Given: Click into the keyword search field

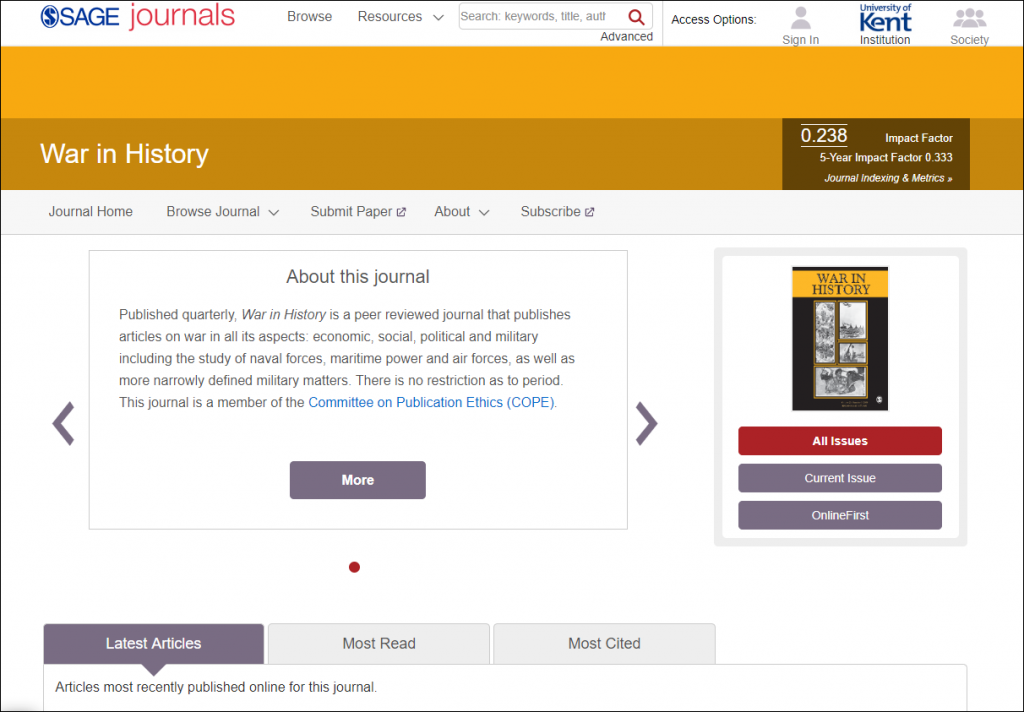Looking at the screenshot, I should [x=535, y=17].
